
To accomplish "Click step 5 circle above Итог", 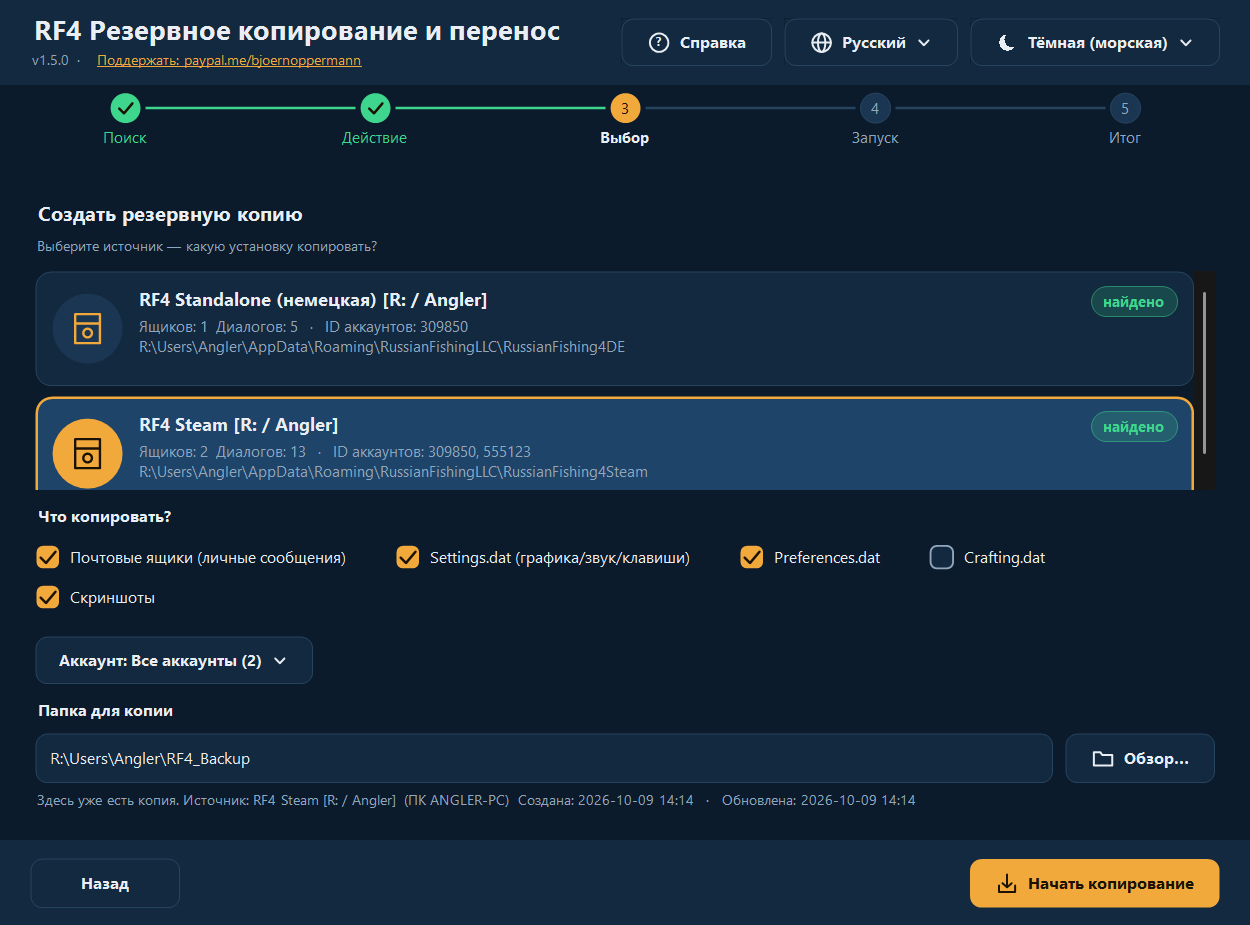I will [1125, 108].
